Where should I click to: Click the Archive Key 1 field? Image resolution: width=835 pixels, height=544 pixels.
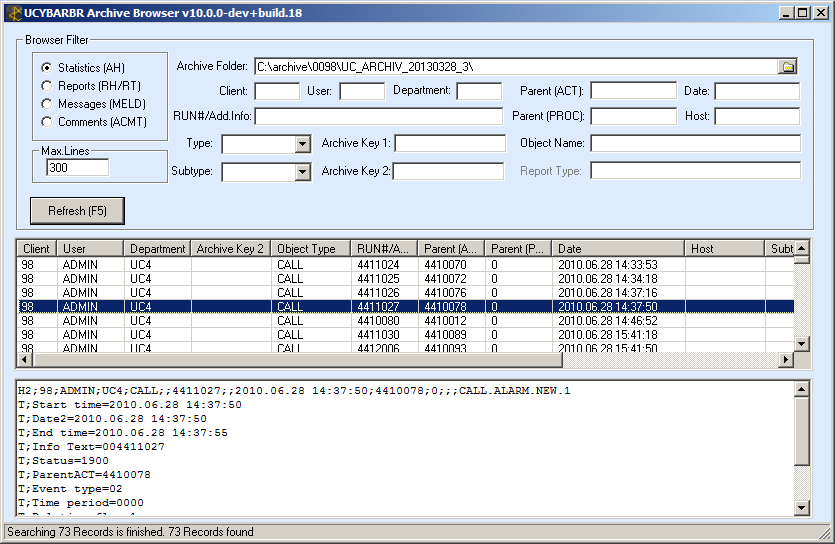[450, 143]
